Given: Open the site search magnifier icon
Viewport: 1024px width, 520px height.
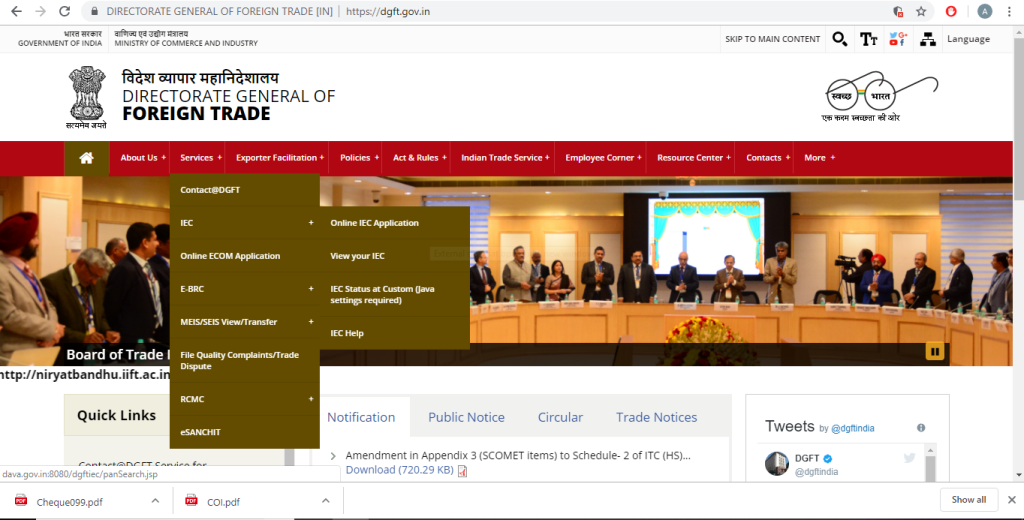Looking at the screenshot, I should 840,39.
